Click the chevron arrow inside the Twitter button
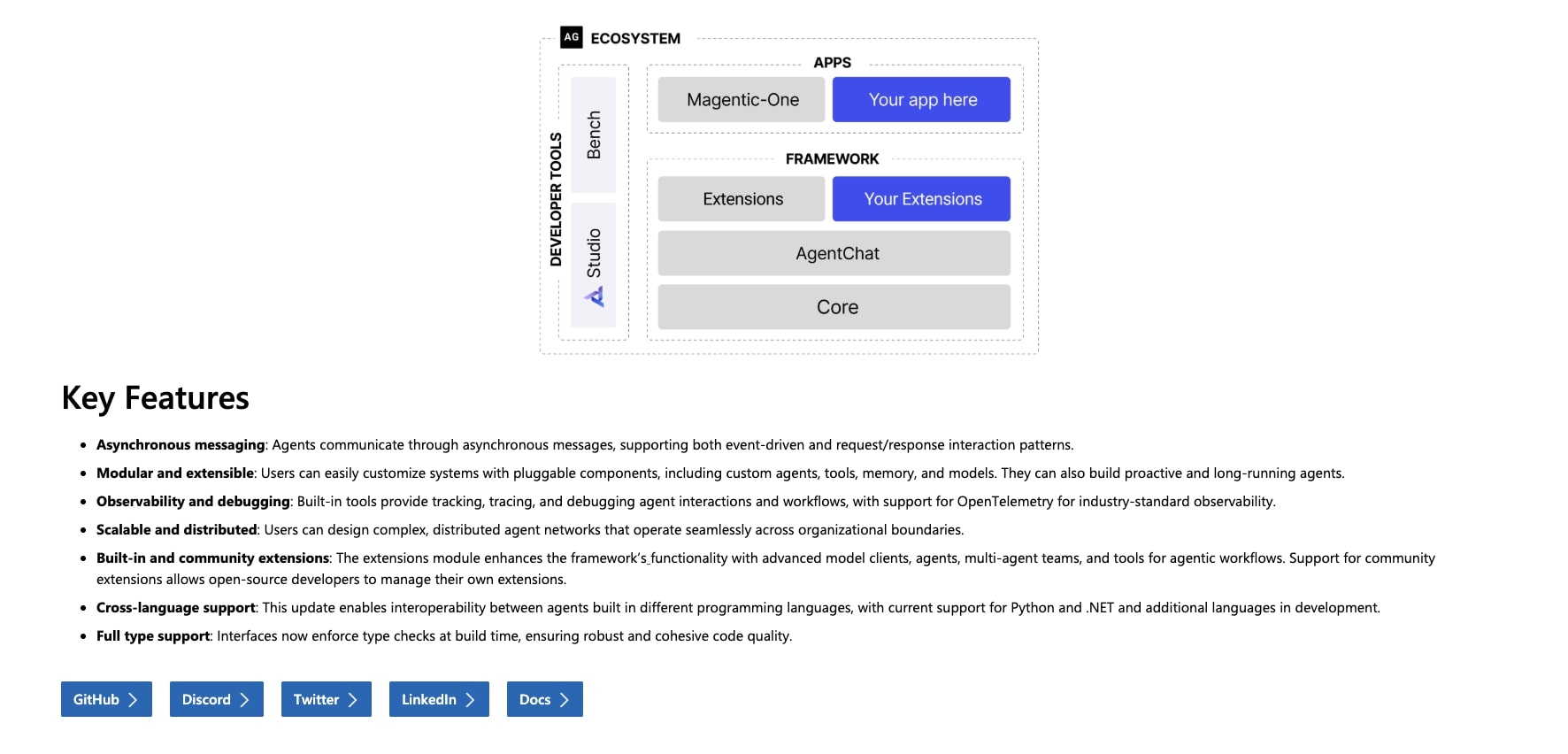 353,699
